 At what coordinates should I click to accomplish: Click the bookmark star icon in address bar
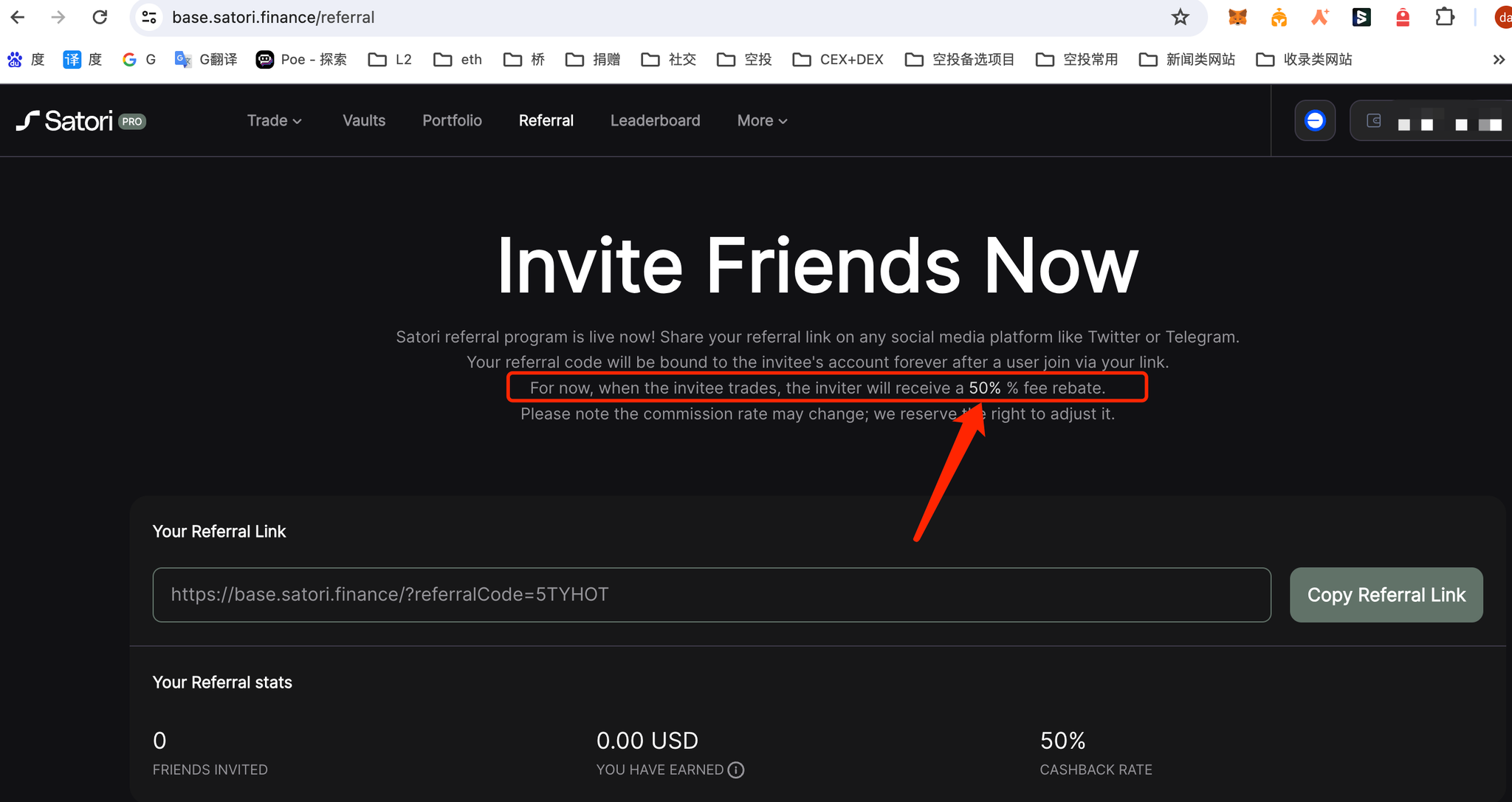[x=1180, y=17]
